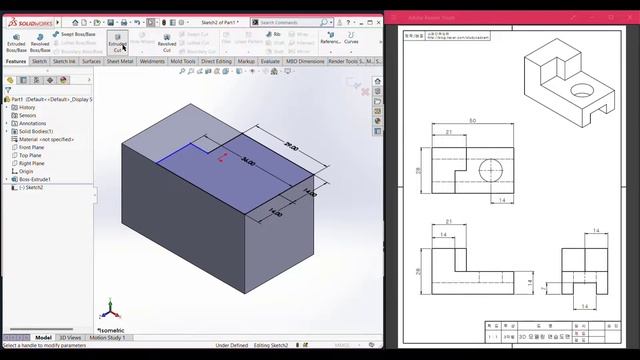Select Front Plane in the feature tree
The height and width of the screenshot is (360, 640).
31,147
